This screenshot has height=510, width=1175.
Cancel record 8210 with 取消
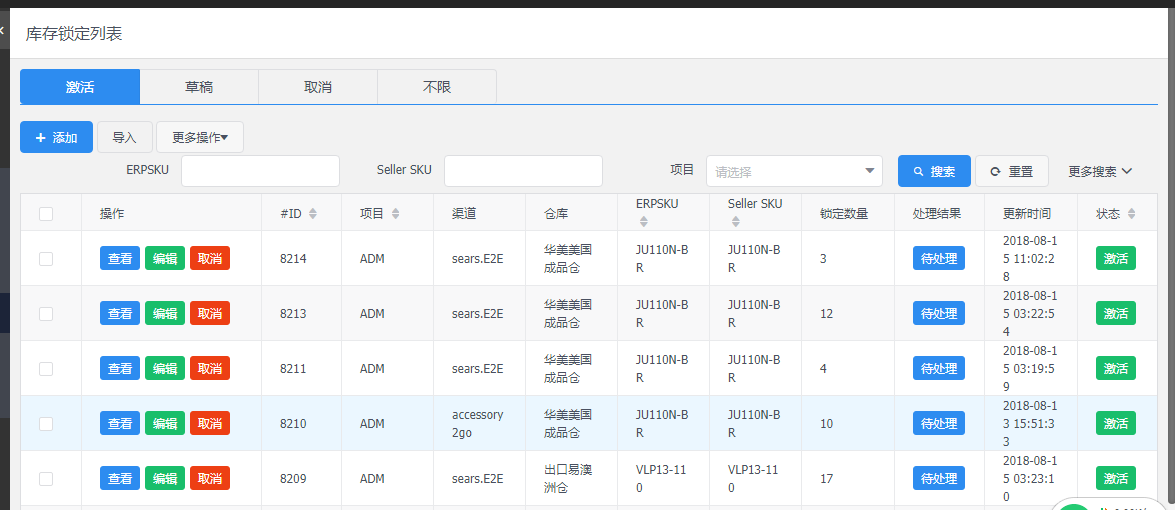tap(210, 423)
